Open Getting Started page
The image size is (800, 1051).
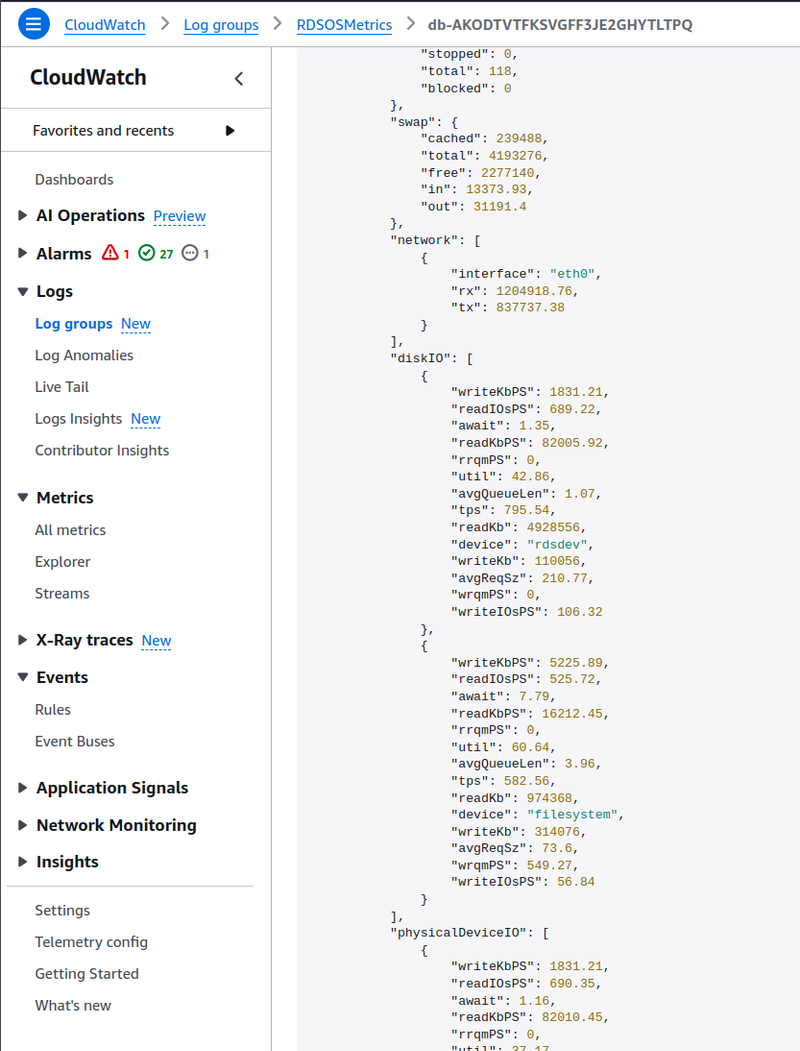coord(87,974)
